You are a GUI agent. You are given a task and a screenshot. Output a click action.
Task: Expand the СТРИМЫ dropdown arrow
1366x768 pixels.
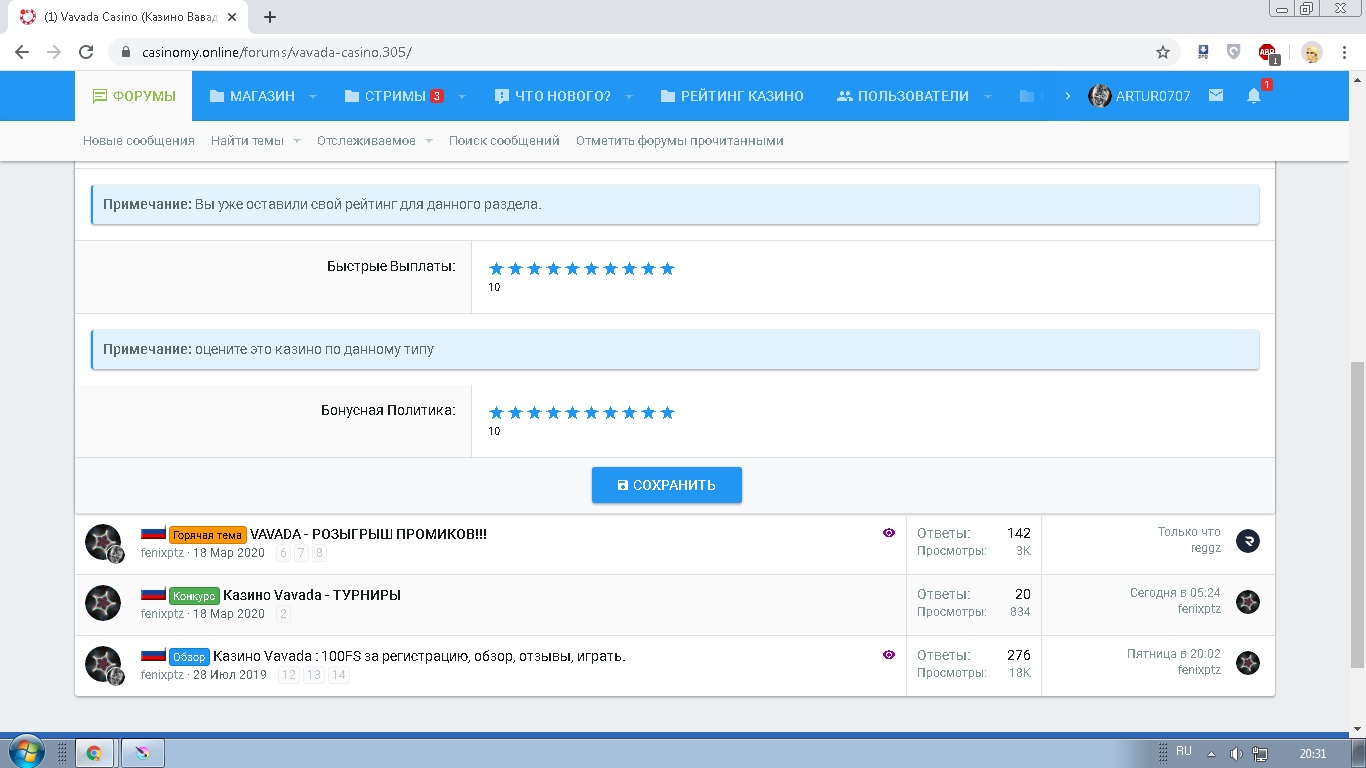[x=462, y=97]
